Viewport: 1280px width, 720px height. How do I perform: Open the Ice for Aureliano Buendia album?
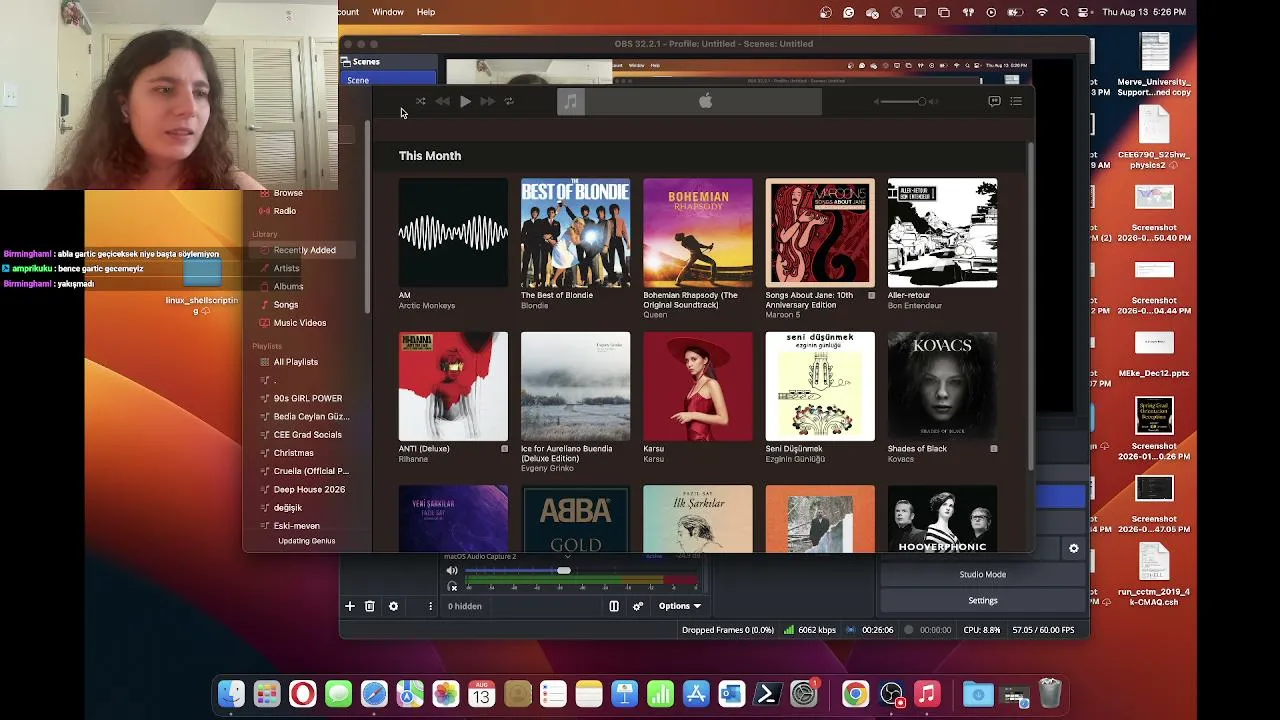point(575,386)
